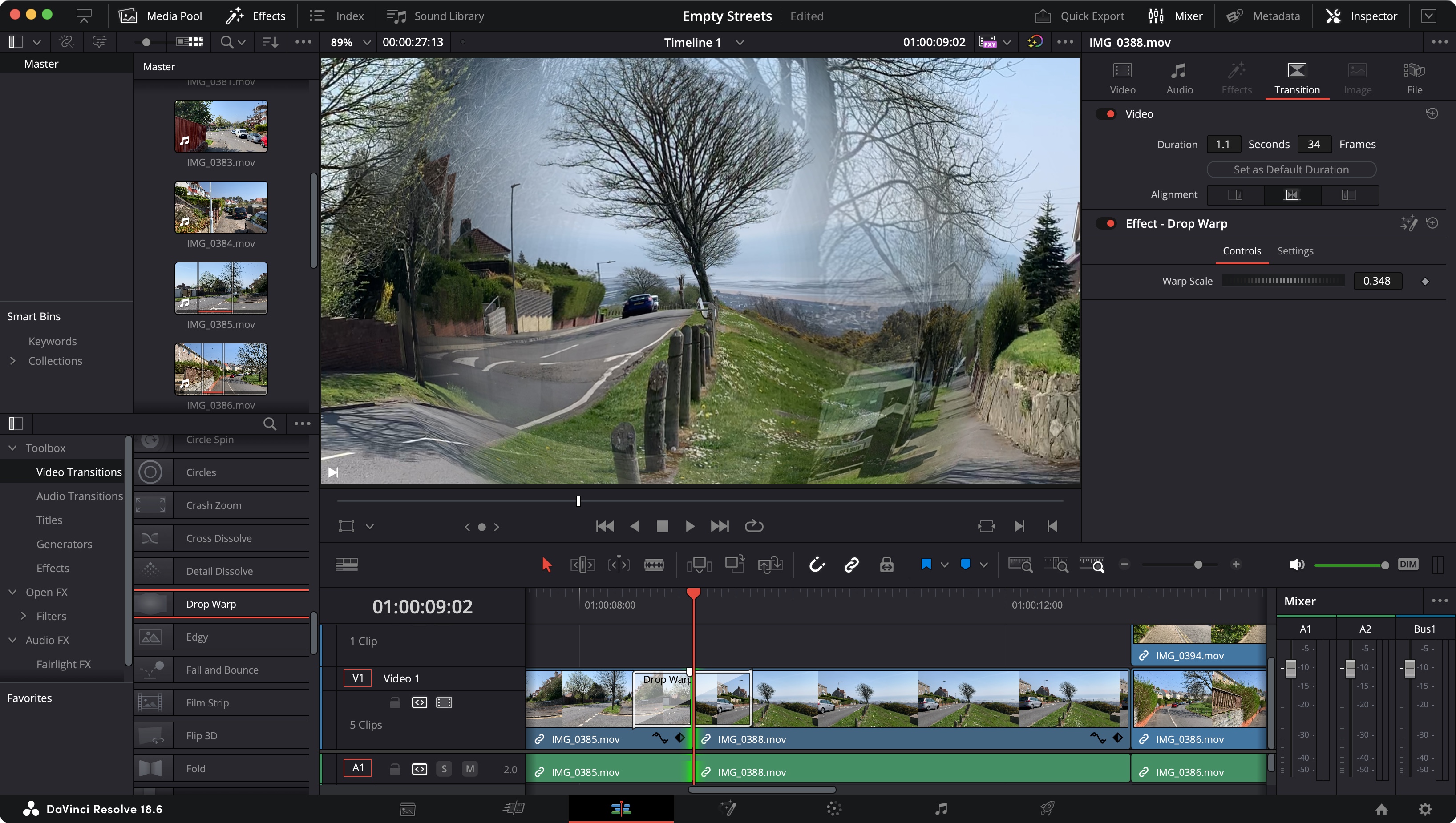
Task: Click the Zoom in timeline icon
Action: point(1237,565)
